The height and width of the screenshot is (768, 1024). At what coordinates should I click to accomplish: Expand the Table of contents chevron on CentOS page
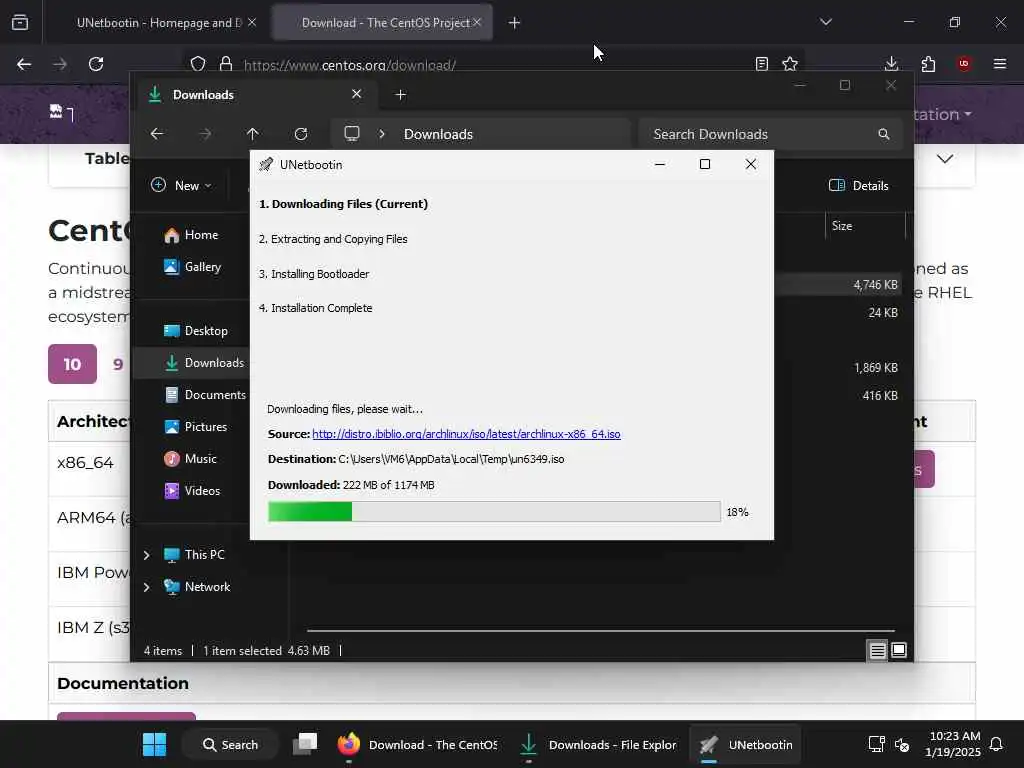tap(945, 159)
